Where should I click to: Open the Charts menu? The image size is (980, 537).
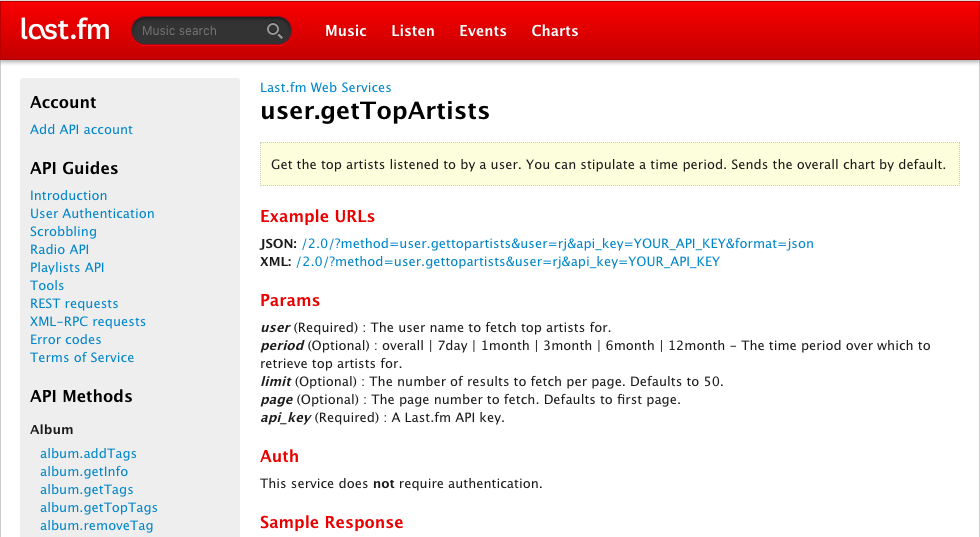(554, 31)
